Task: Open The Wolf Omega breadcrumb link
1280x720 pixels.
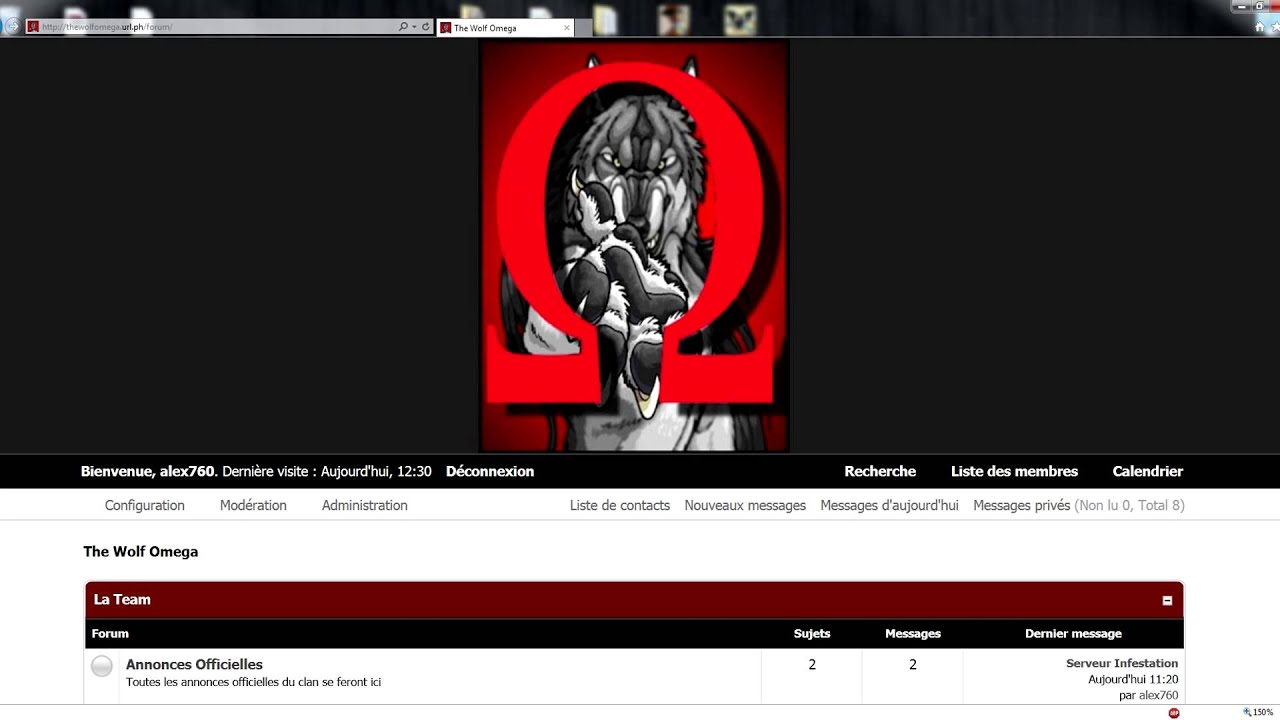Action: [x=141, y=552]
